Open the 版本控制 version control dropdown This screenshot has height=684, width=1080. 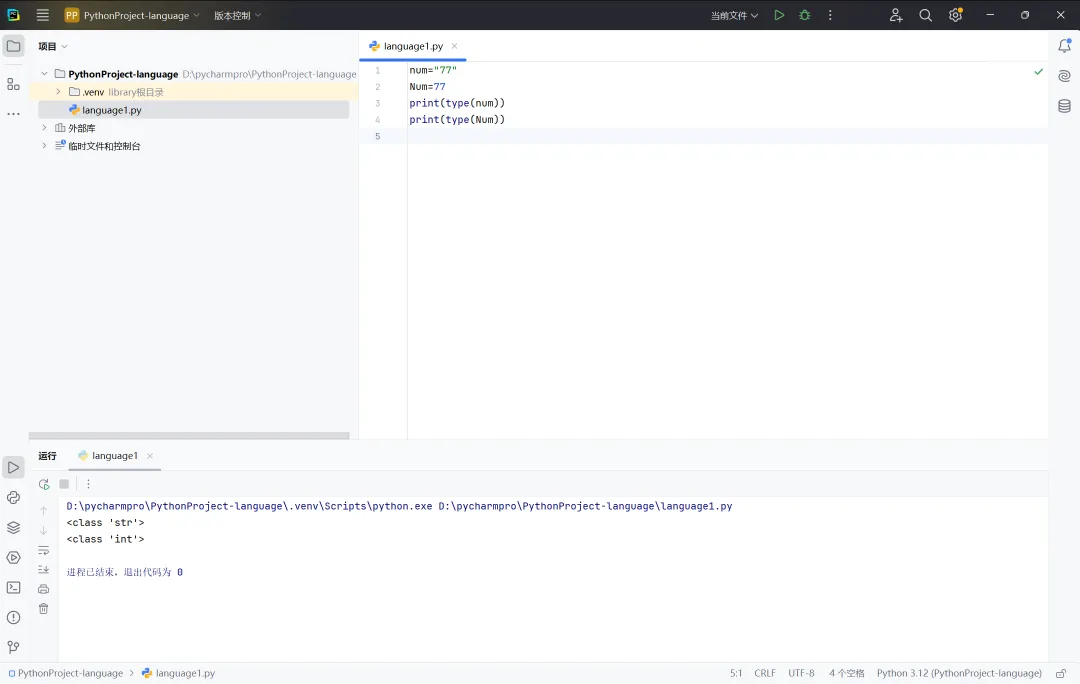pyautogui.click(x=237, y=15)
